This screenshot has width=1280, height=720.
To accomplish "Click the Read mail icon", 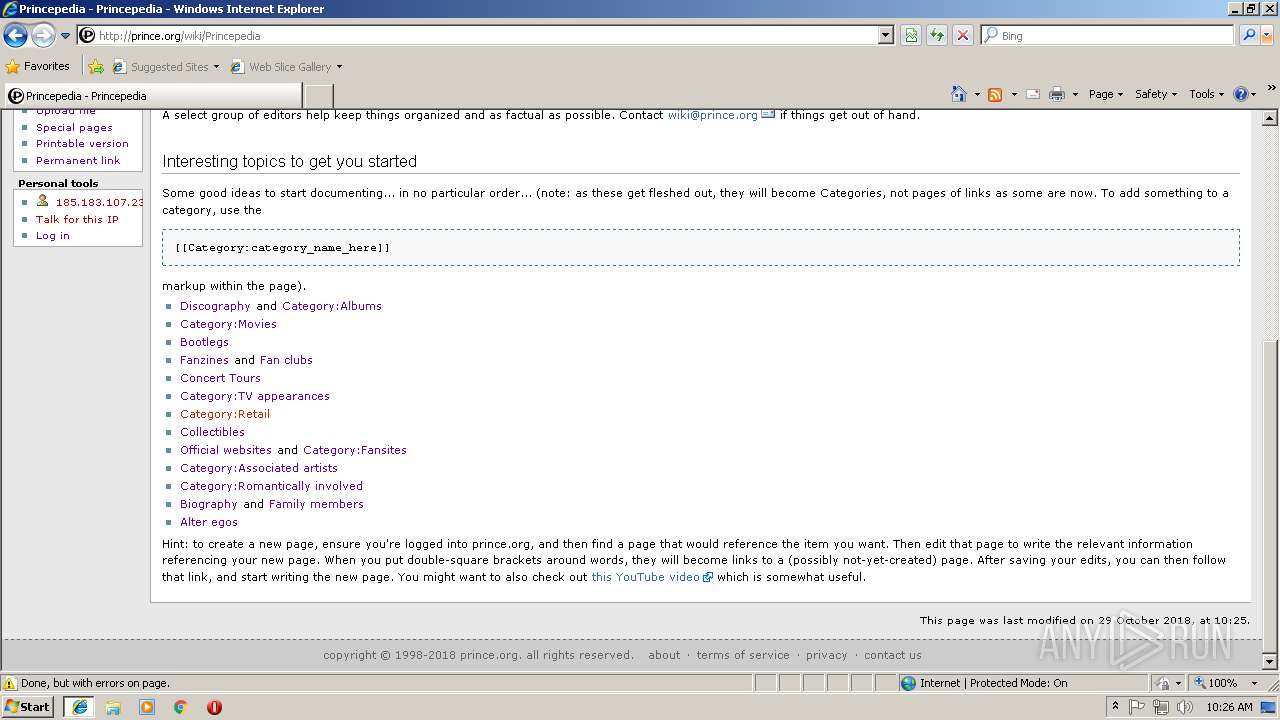I will 1032,94.
